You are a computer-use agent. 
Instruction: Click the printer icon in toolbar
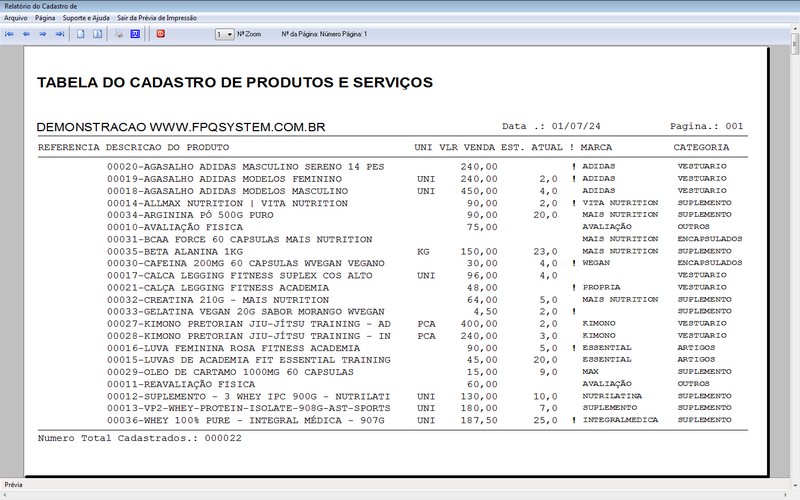pos(119,34)
